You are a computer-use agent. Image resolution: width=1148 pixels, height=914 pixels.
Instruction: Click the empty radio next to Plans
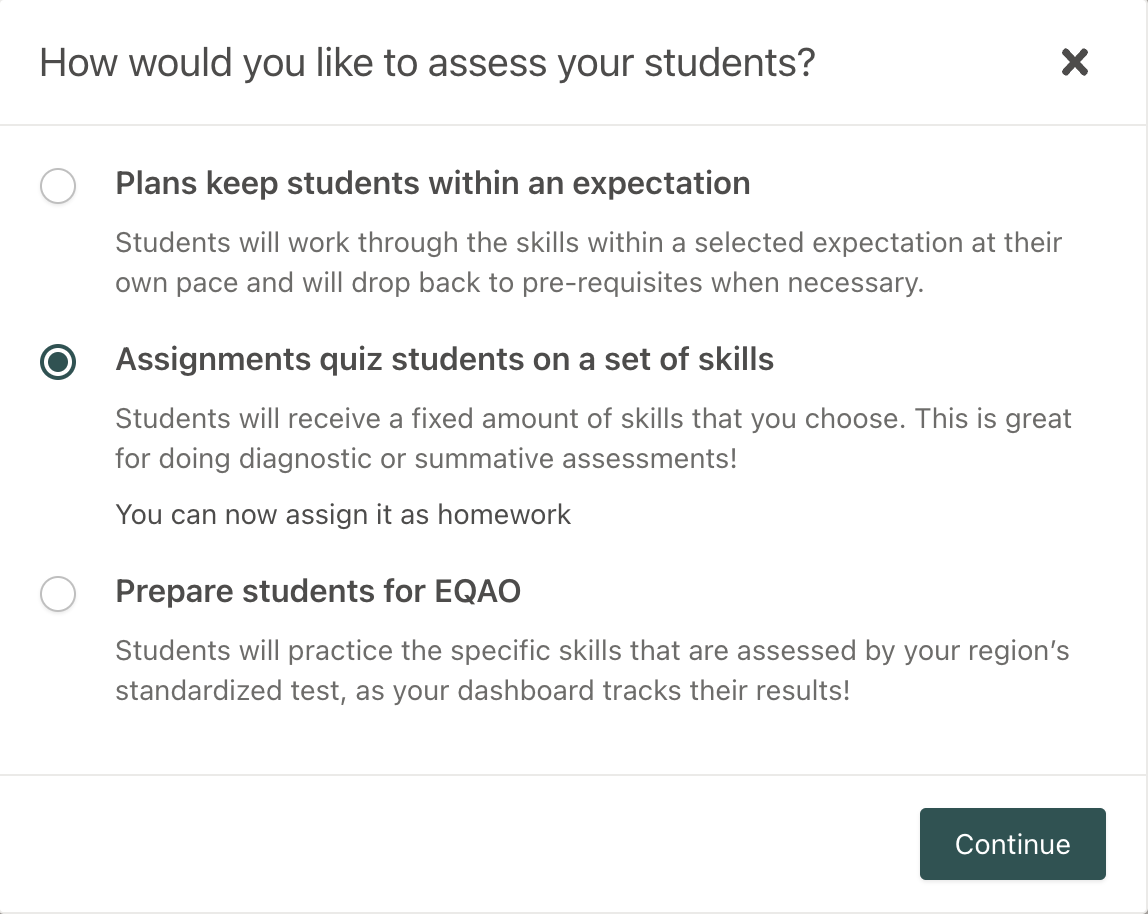[x=58, y=186]
